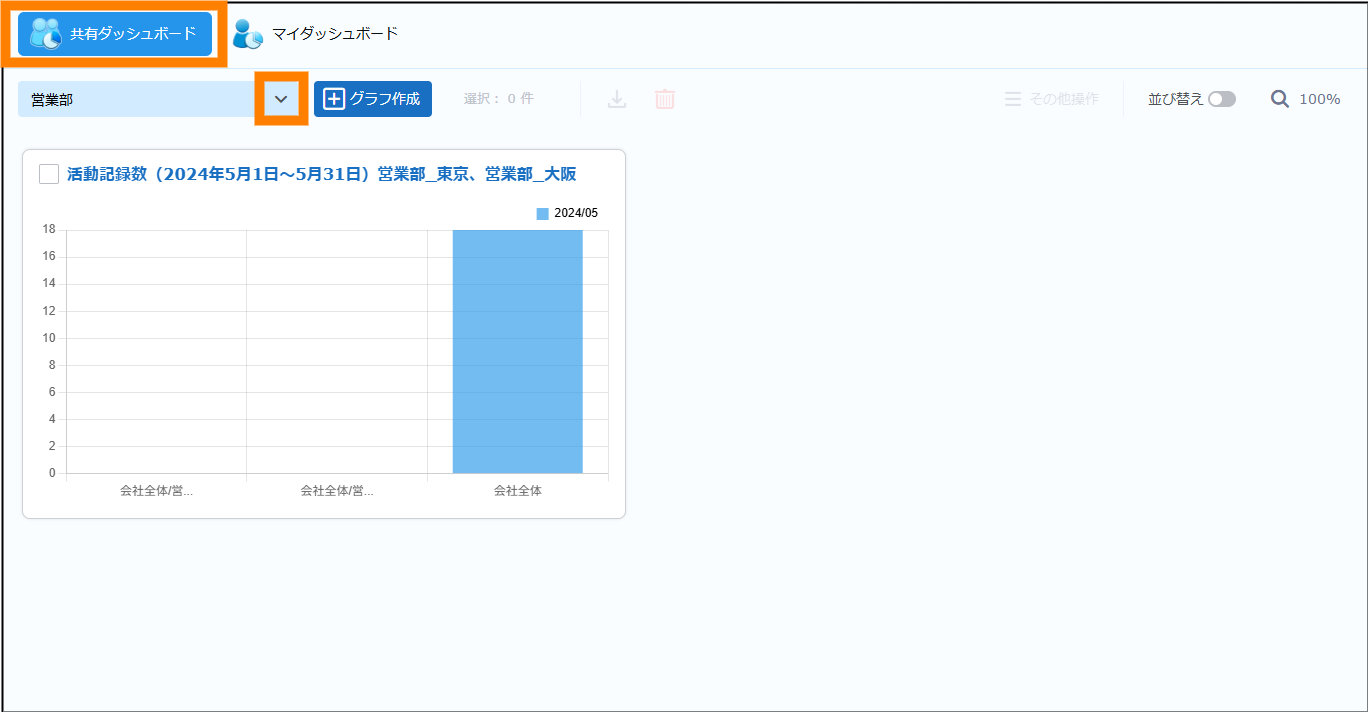Switch to the マイダッシュボード tab
Screen dimensions: 1368x712
pyautogui.click(x=335, y=34)
